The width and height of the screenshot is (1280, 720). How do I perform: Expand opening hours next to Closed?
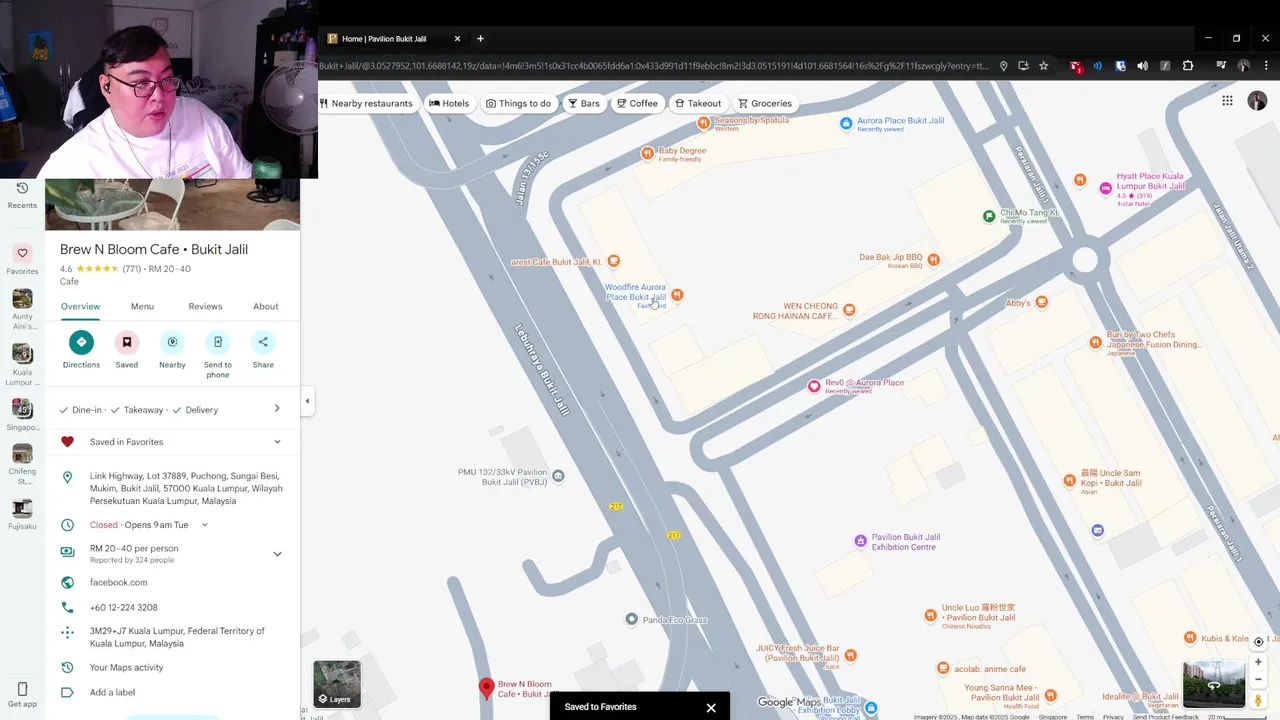tap(205, 525)
